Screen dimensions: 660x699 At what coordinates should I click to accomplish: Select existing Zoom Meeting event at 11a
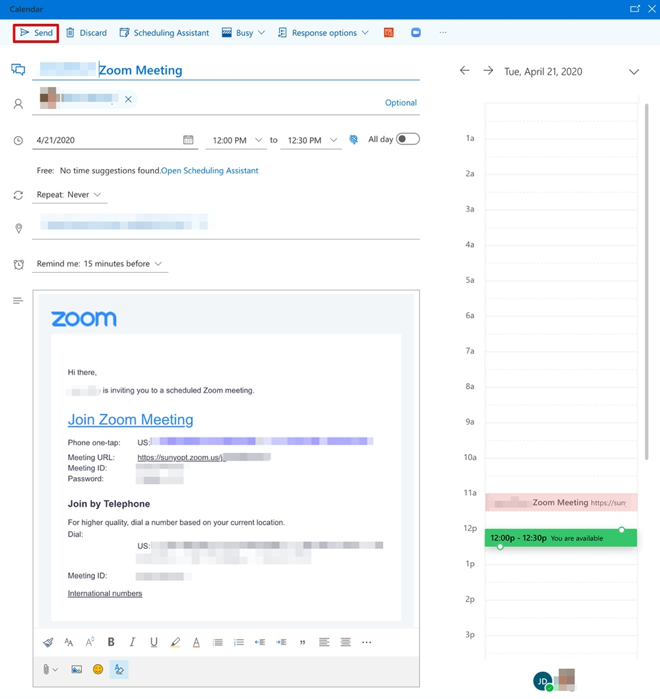pyautogui.click(x=561, y=502)
